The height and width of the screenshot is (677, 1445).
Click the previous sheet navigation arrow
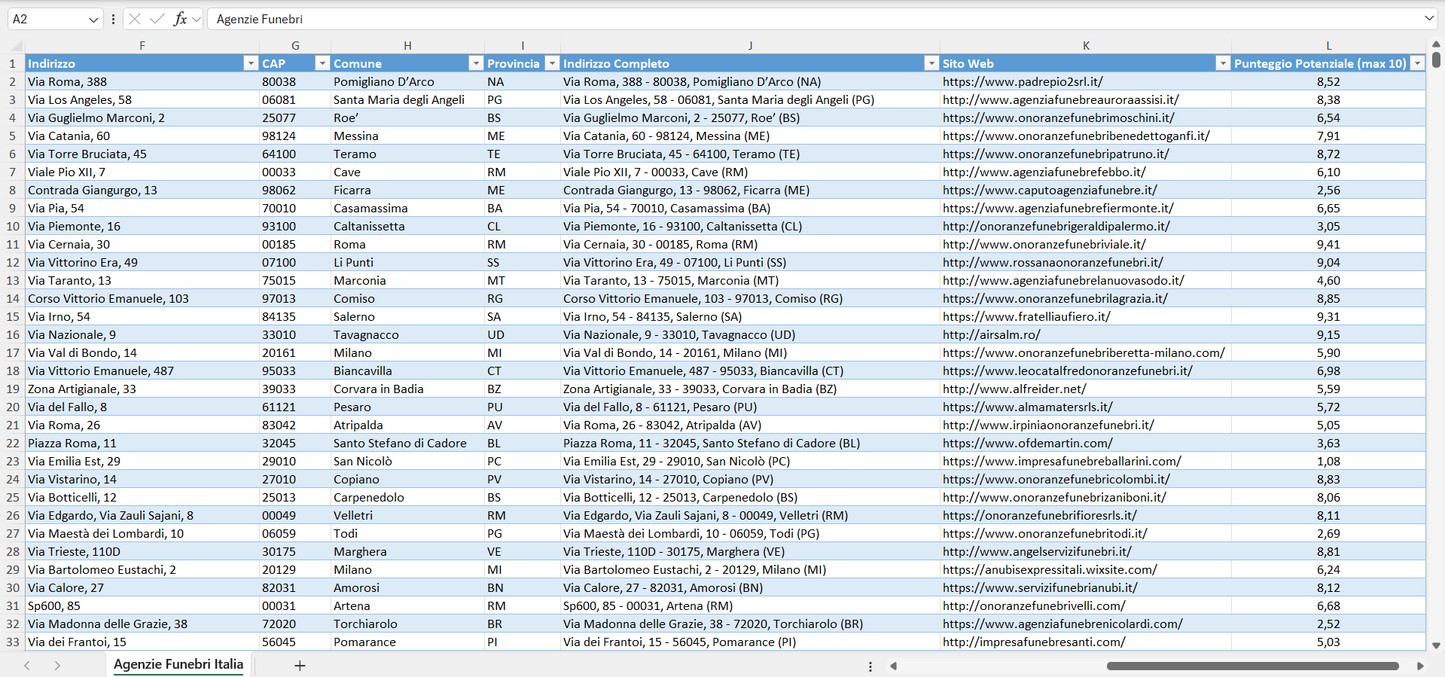[27, 665]
